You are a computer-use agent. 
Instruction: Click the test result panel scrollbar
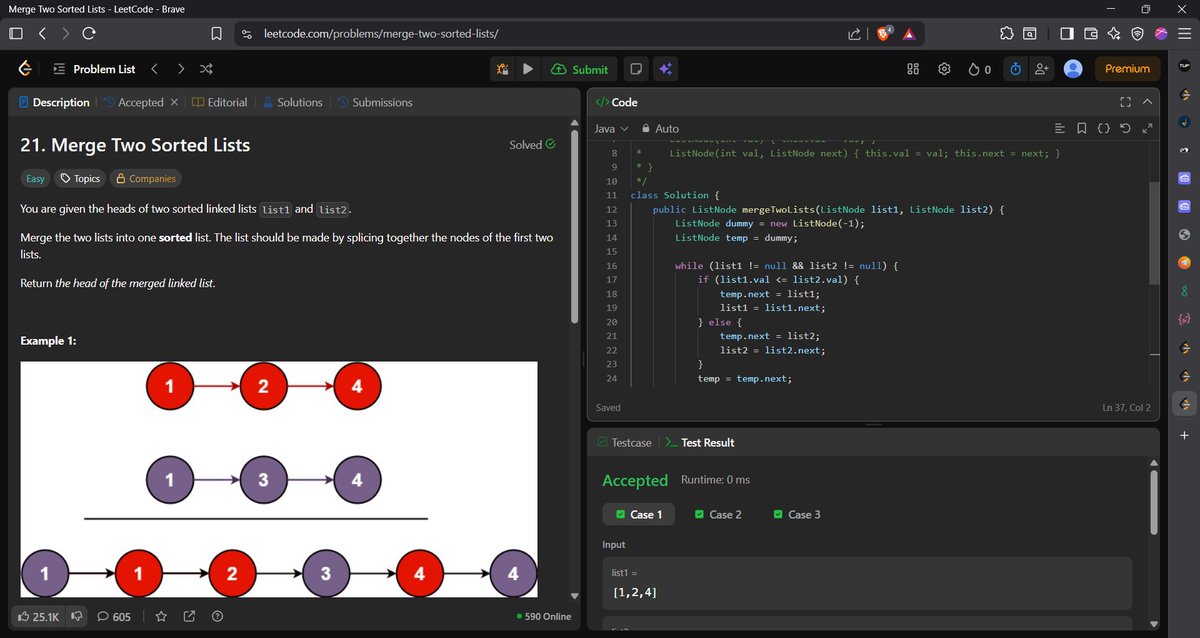click(x=1154, y=502)
